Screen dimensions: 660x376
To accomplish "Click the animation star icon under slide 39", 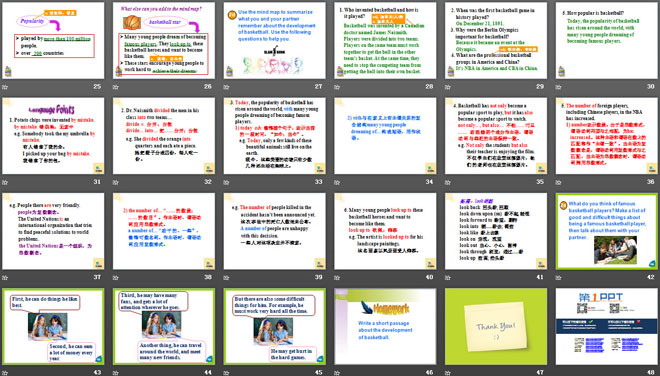I will click(x=226, y=277).
